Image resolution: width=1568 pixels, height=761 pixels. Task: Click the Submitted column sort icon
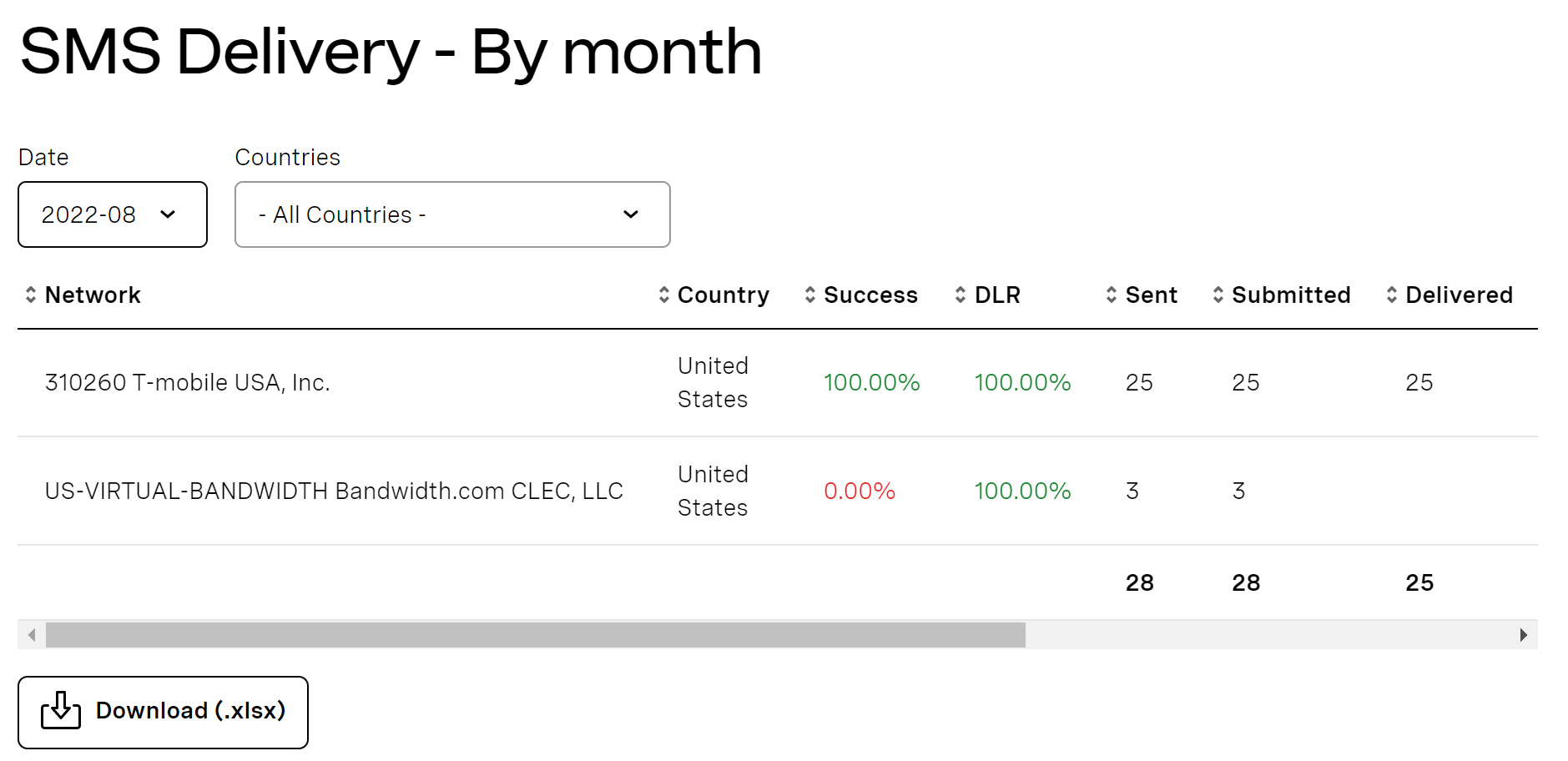pyautogui.click(x=1218, y=295)
